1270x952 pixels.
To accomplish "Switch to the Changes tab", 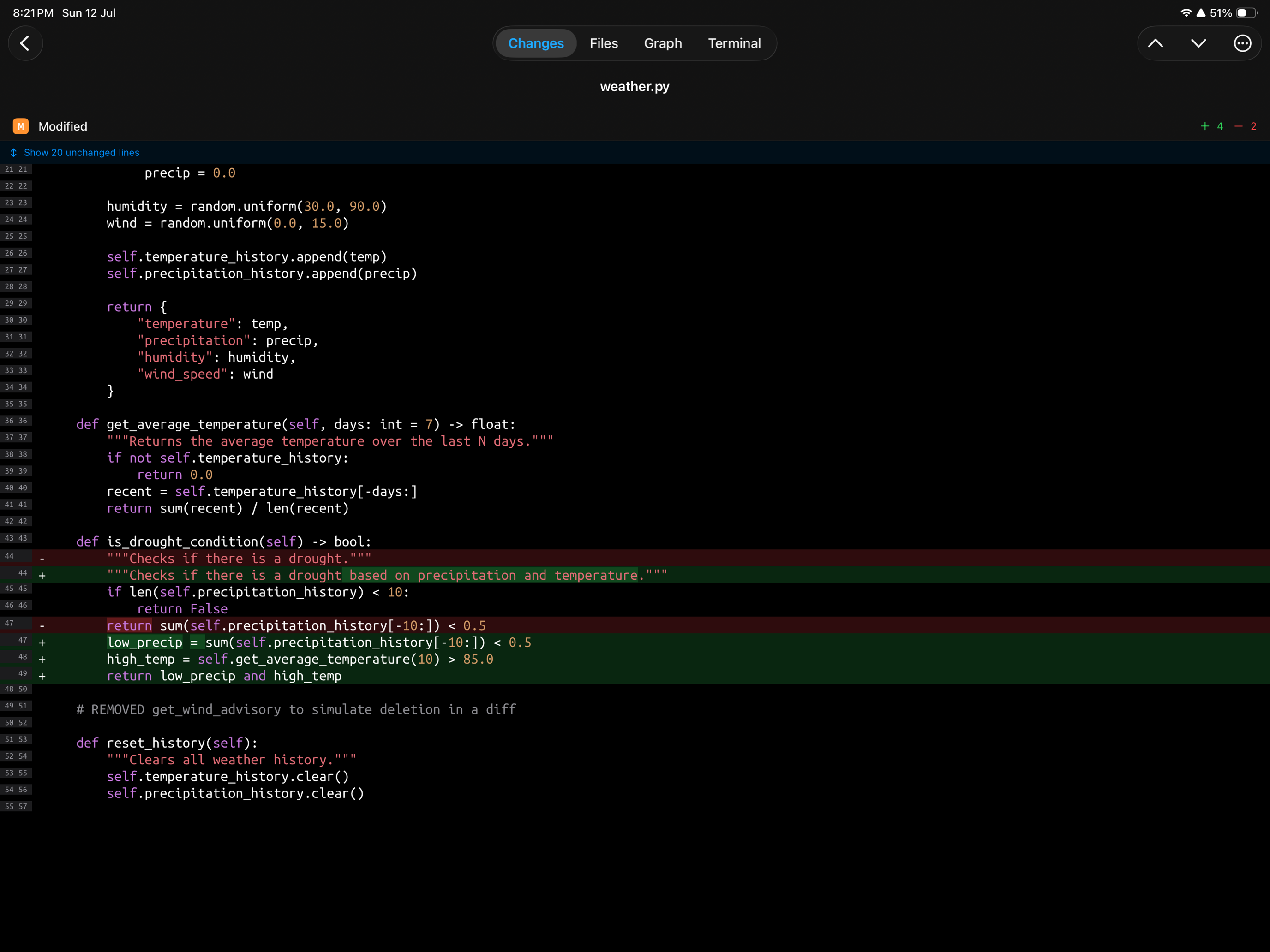I will point(536,43).
